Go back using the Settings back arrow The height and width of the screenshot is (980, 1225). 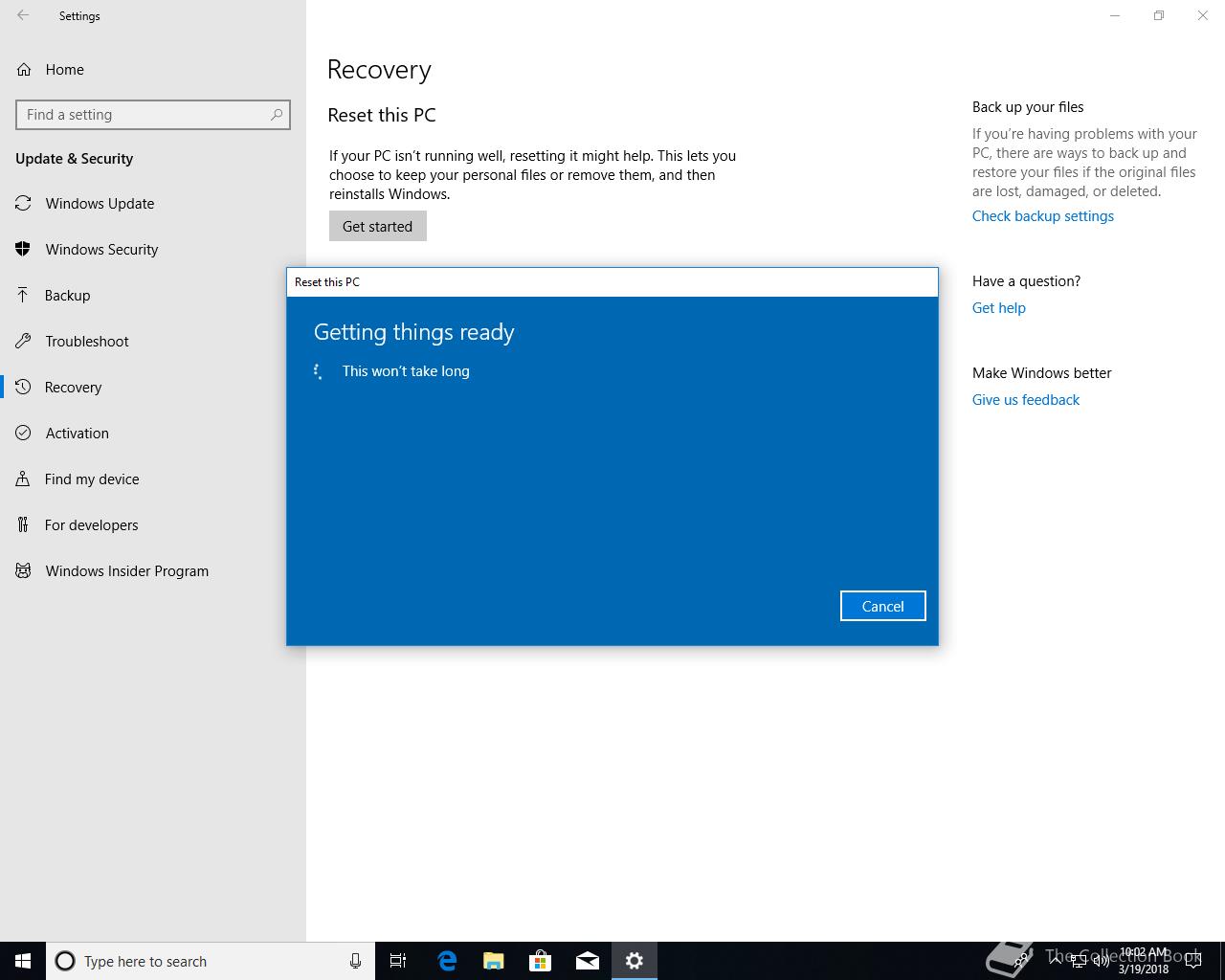pos(23,16)
